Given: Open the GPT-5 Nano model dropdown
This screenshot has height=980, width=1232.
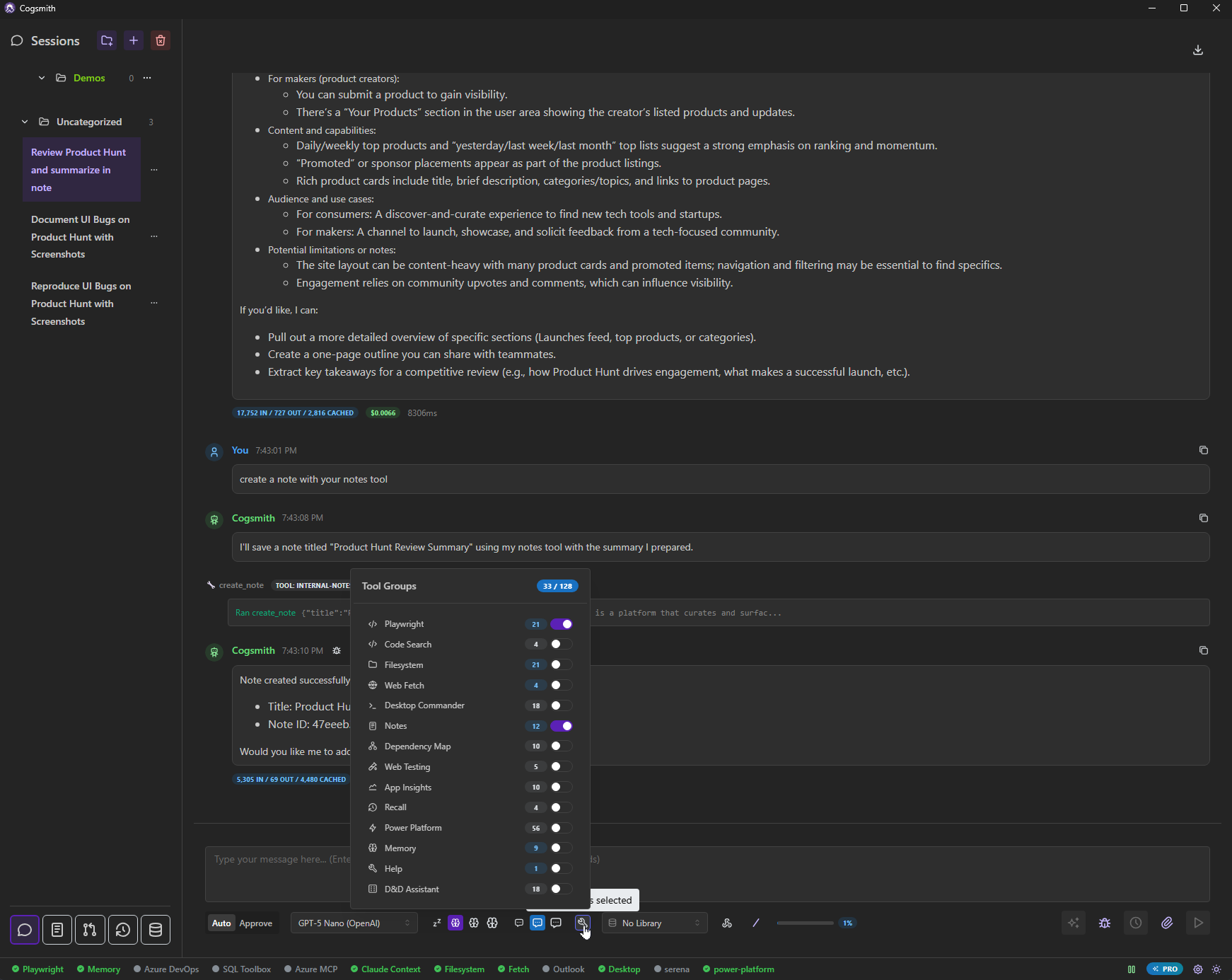Looking at the screenshot, I should (354, 923).
